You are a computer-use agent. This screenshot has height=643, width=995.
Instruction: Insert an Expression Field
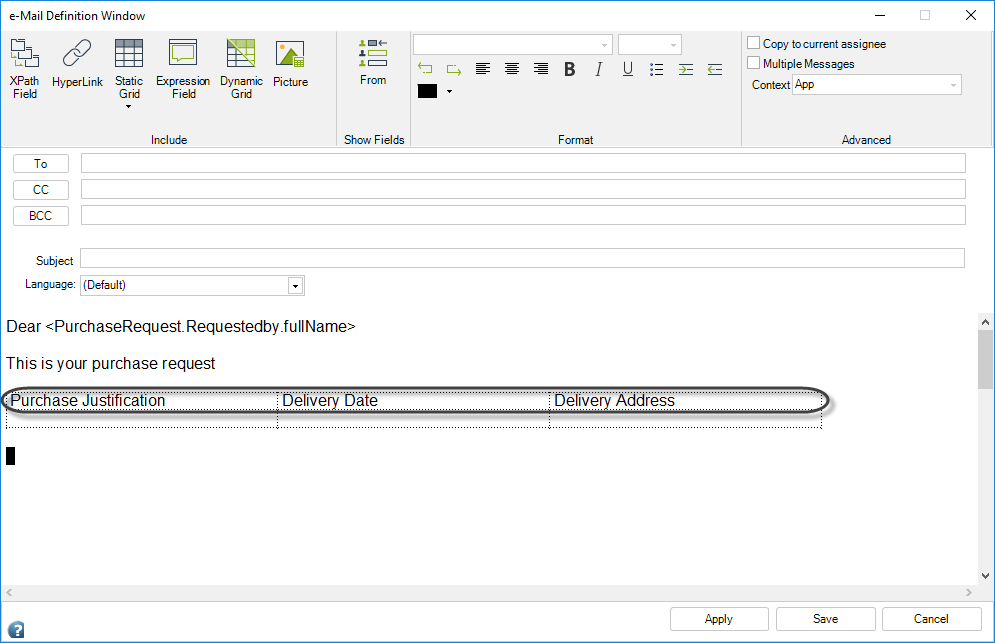(x=183, y=69)
